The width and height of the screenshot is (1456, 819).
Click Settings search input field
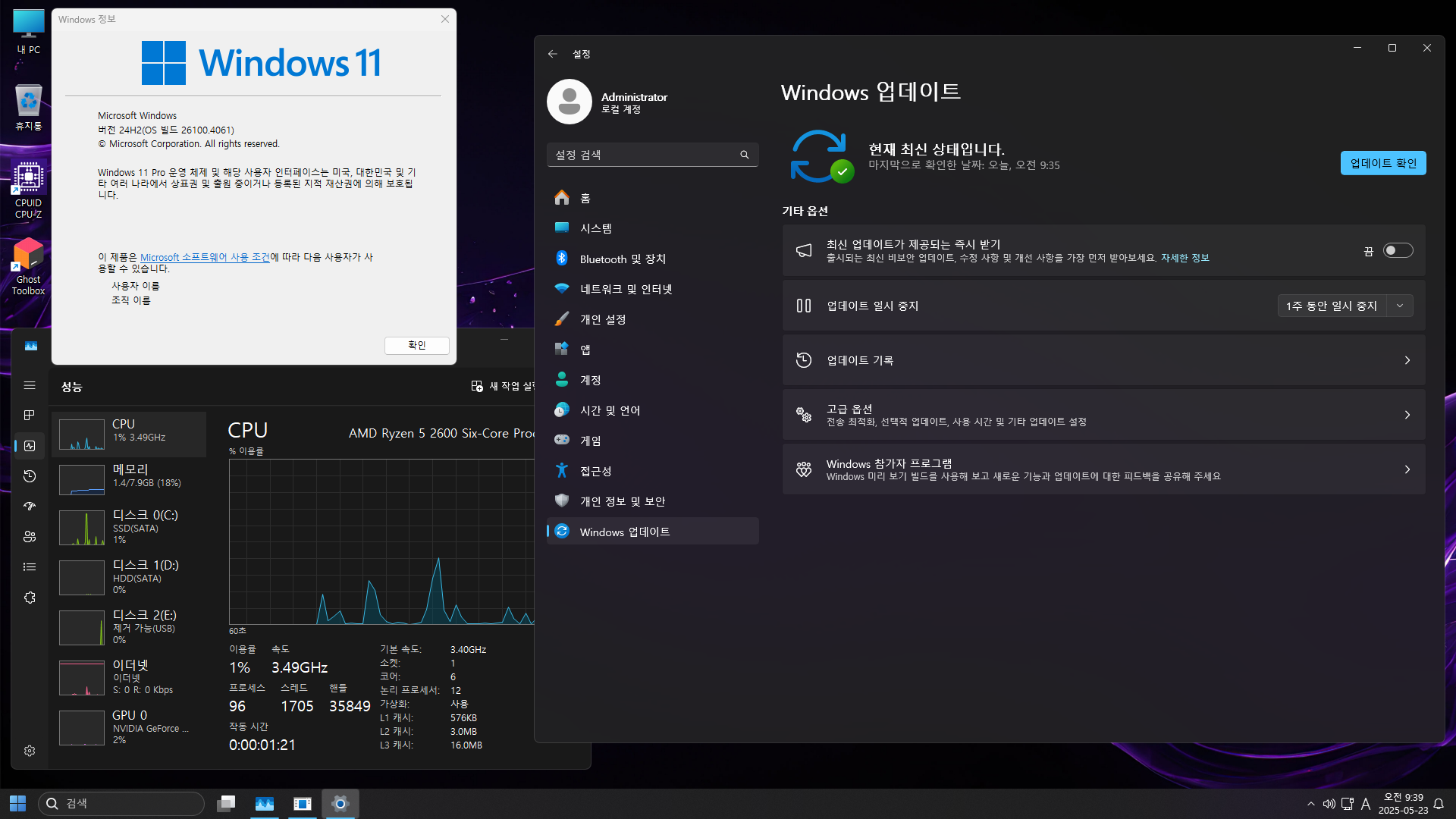pyautogui.click(x=652, y=155)
